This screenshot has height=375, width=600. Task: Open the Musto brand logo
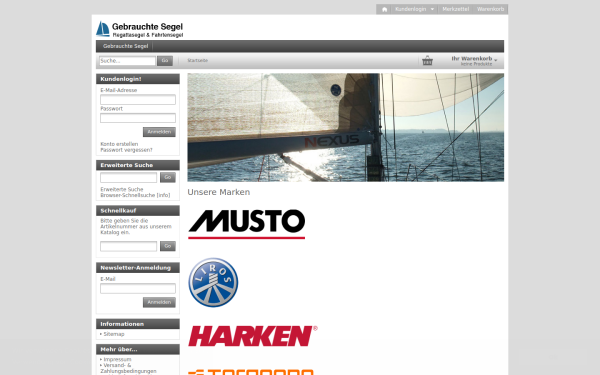[247, 224]
